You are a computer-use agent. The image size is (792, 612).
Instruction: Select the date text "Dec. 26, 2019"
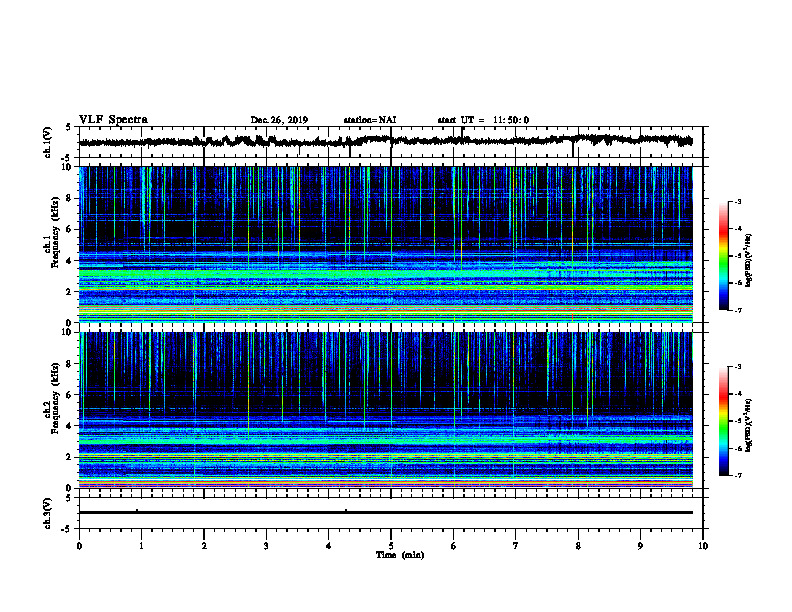279,120
